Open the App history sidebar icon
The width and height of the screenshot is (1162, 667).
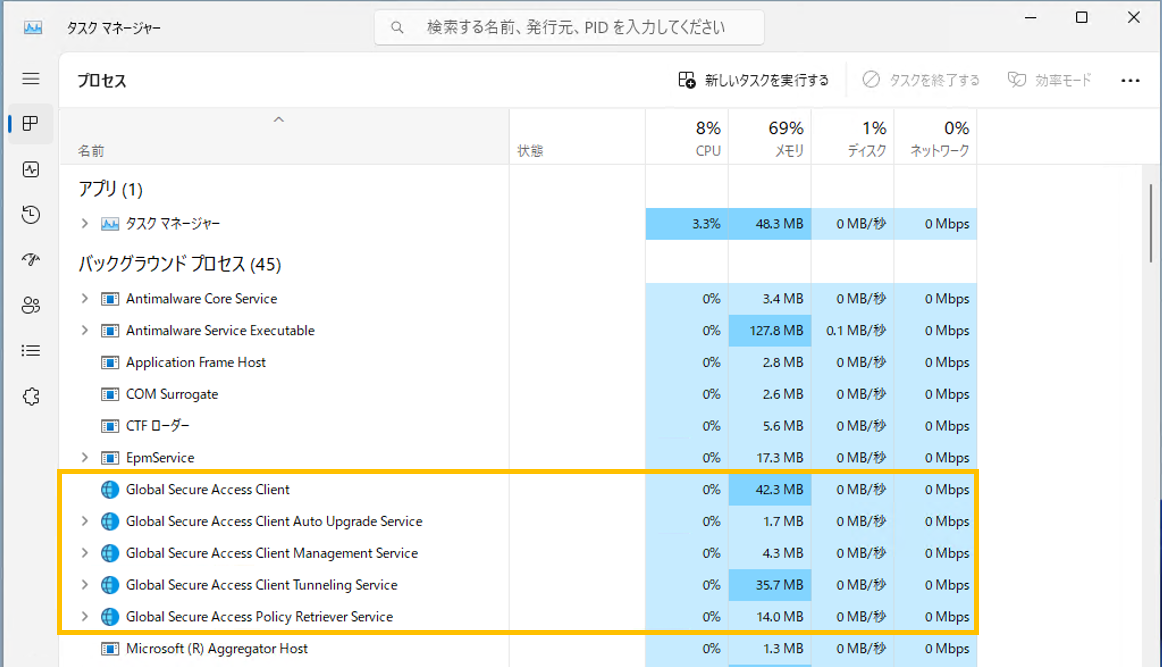coord(31,215)
